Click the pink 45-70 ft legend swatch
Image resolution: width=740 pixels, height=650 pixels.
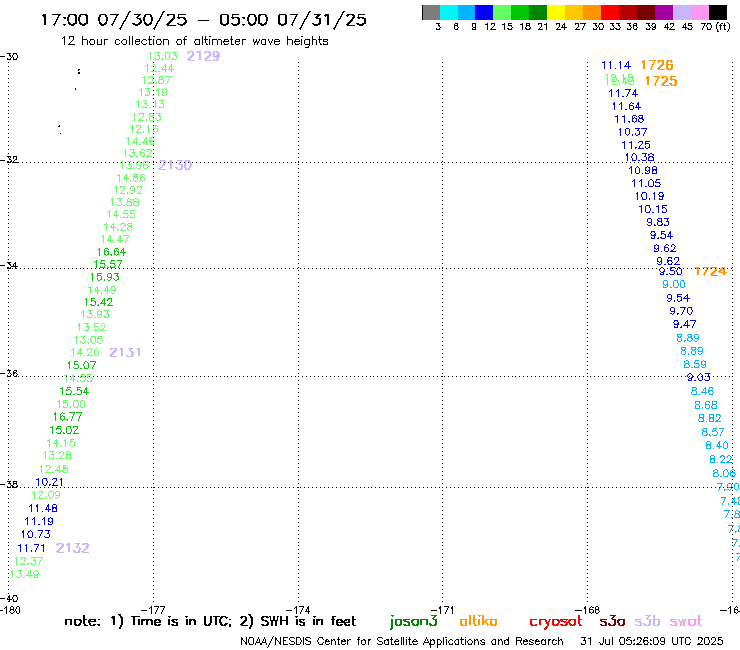[x=700, y=12]
